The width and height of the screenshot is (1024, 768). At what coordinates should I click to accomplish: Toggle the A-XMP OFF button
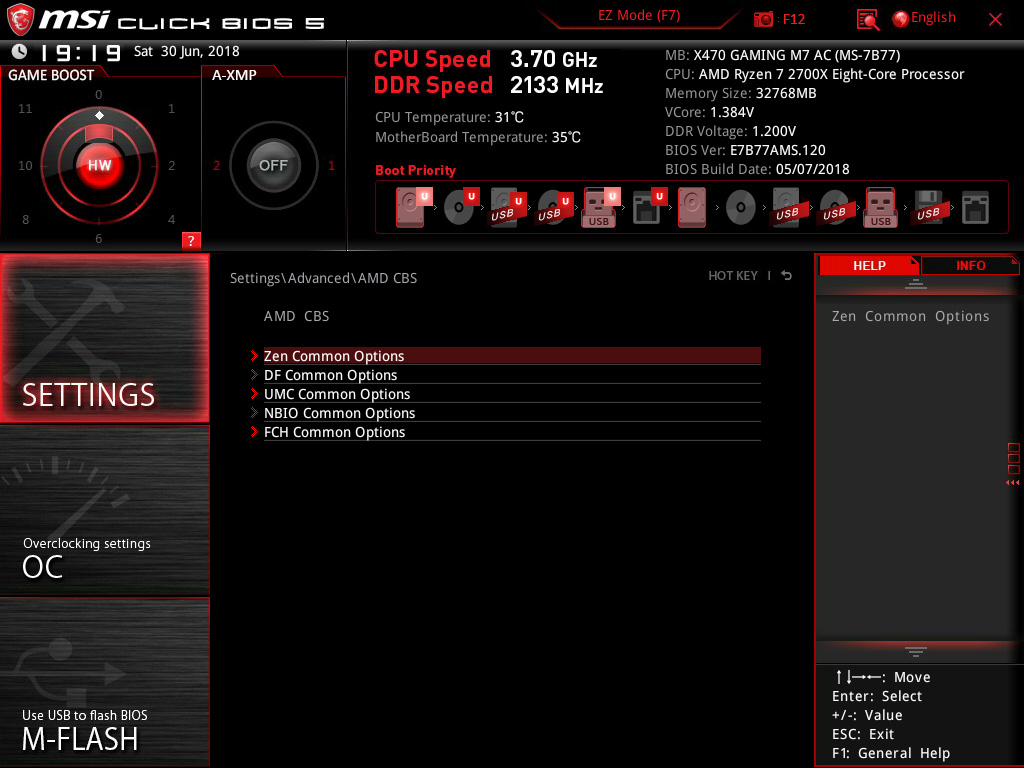click(273, 165)
